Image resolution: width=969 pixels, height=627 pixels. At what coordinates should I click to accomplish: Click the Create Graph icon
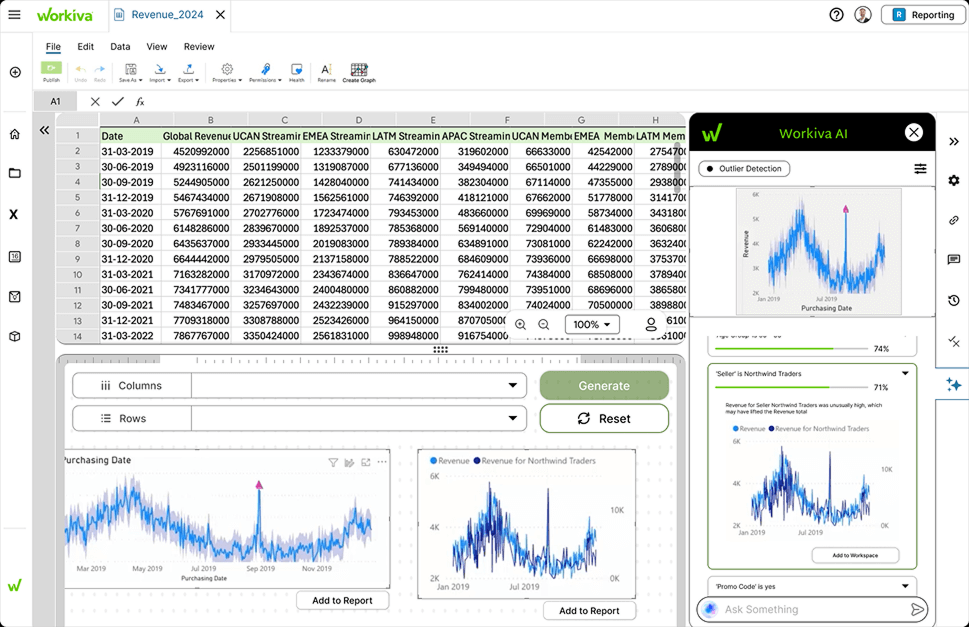(x=359, y=72)
